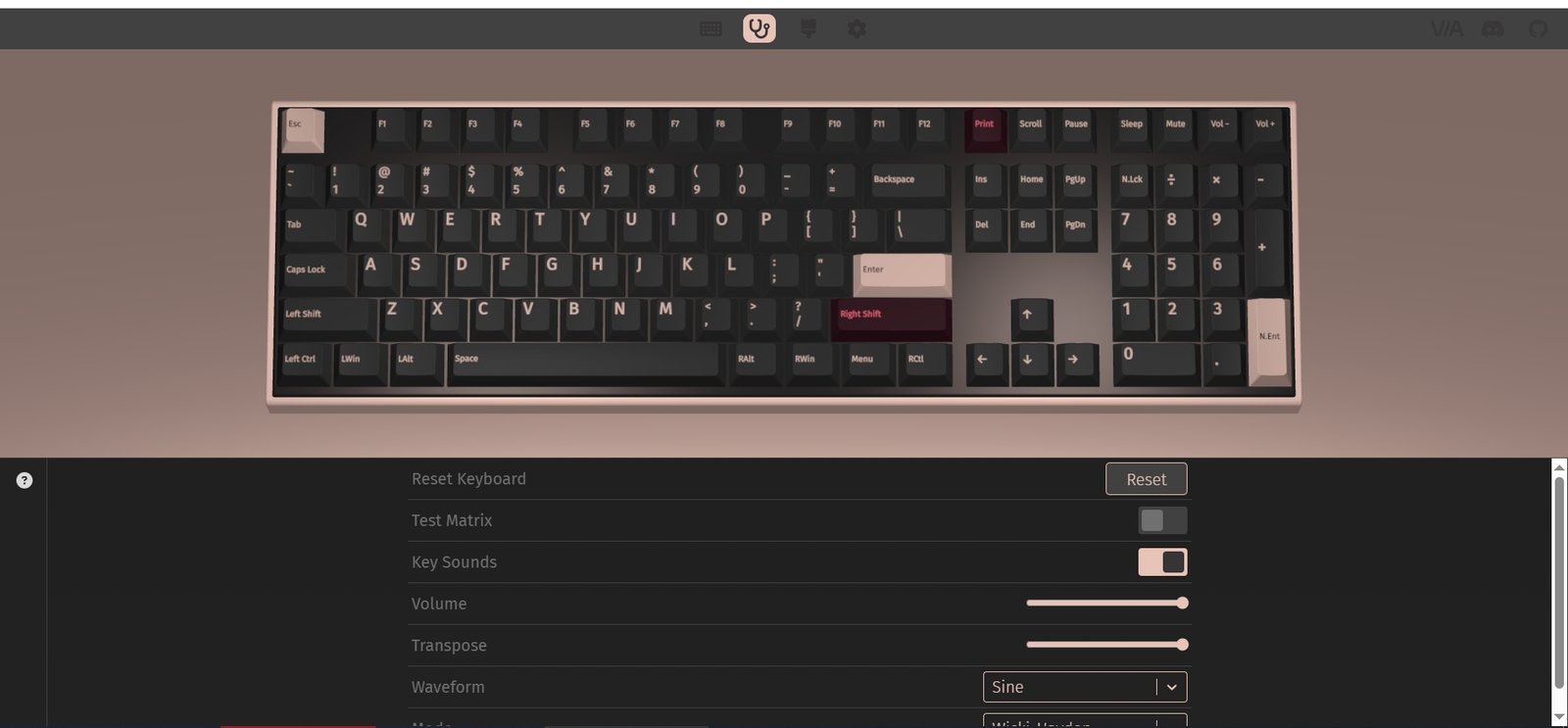Open the Discord icon link

point(1493,28)
